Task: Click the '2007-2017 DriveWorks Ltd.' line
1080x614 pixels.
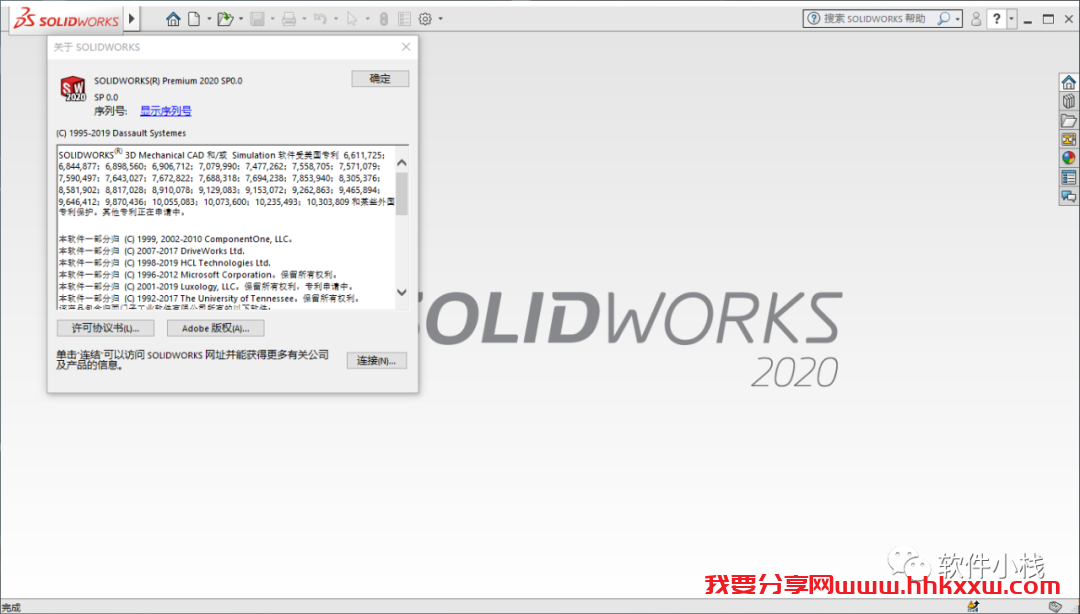Action: click(x=152, y=251)
